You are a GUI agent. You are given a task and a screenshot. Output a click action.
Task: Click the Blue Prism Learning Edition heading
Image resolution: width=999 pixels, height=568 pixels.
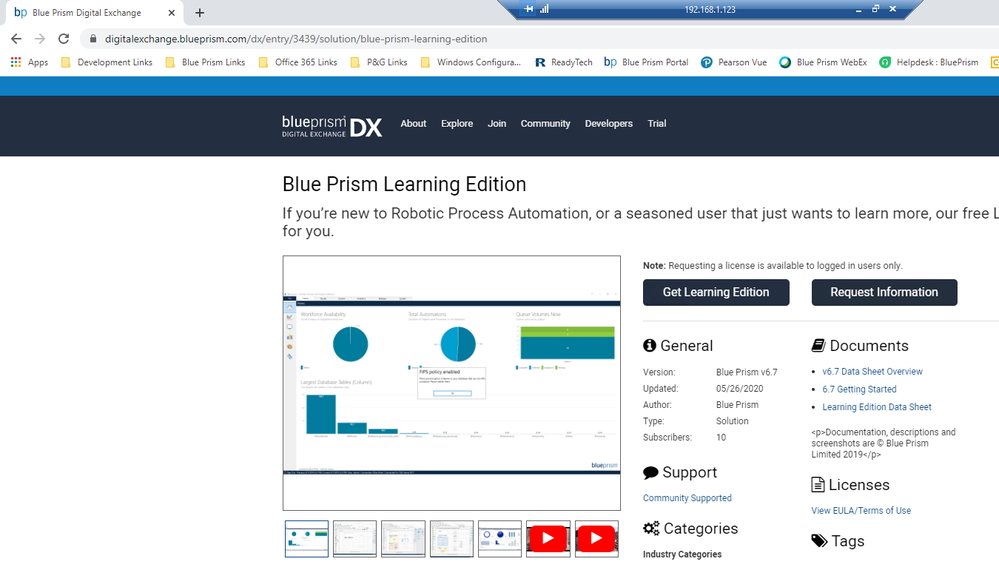[x=405, y=184]
